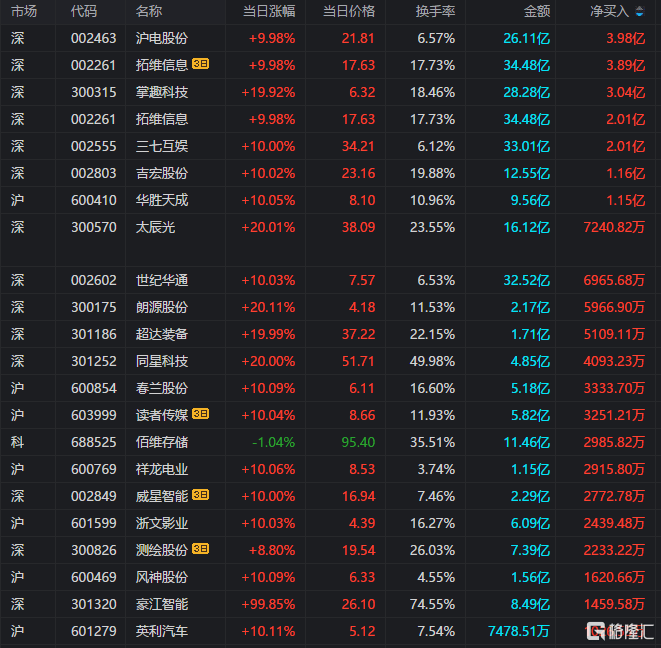The image size is (661, 648).
Task: Open stock 世纪华通
Action: (162, 280)
